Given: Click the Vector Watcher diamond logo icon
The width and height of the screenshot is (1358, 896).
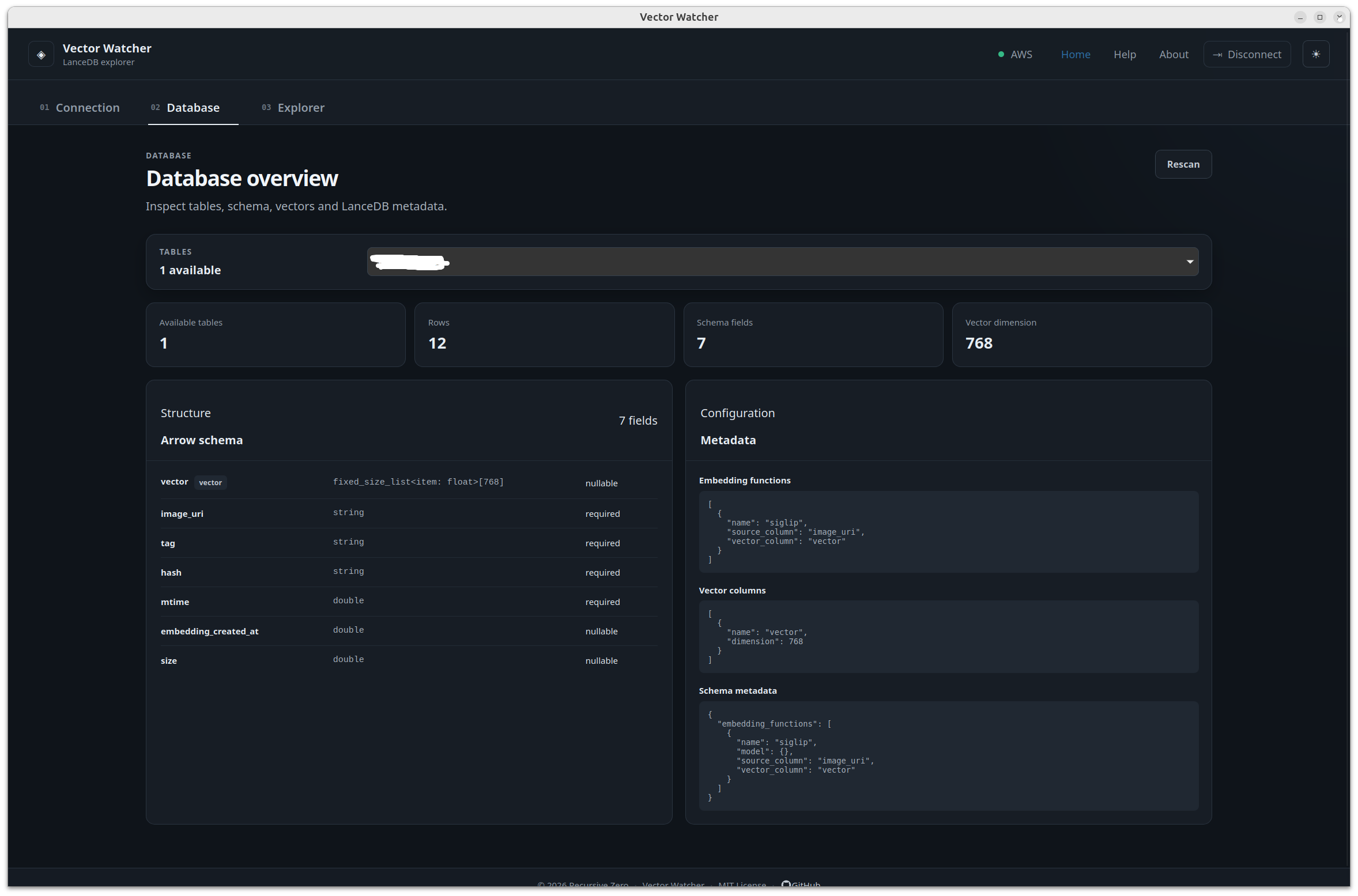Looking at the screenshot, I should 41,55.
